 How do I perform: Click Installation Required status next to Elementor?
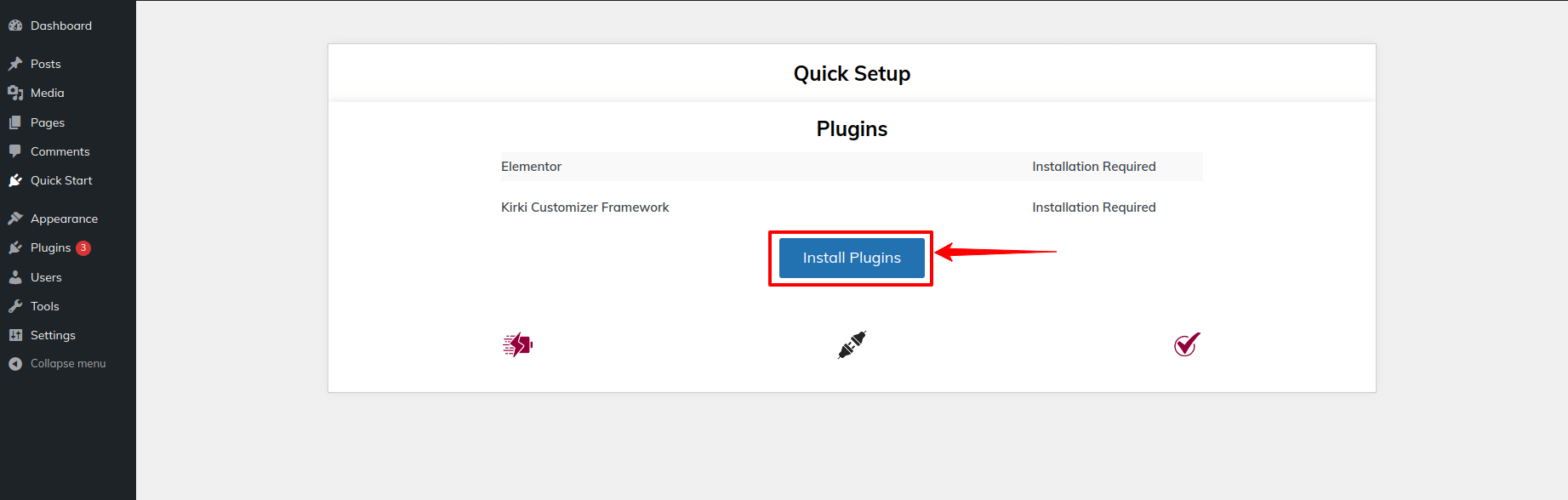pyautogui.click(x=1093, y=167)
